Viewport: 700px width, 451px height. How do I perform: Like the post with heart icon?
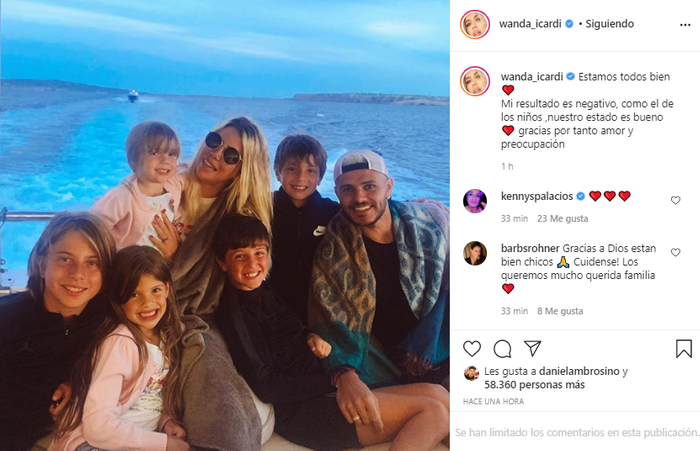(472, 348)
